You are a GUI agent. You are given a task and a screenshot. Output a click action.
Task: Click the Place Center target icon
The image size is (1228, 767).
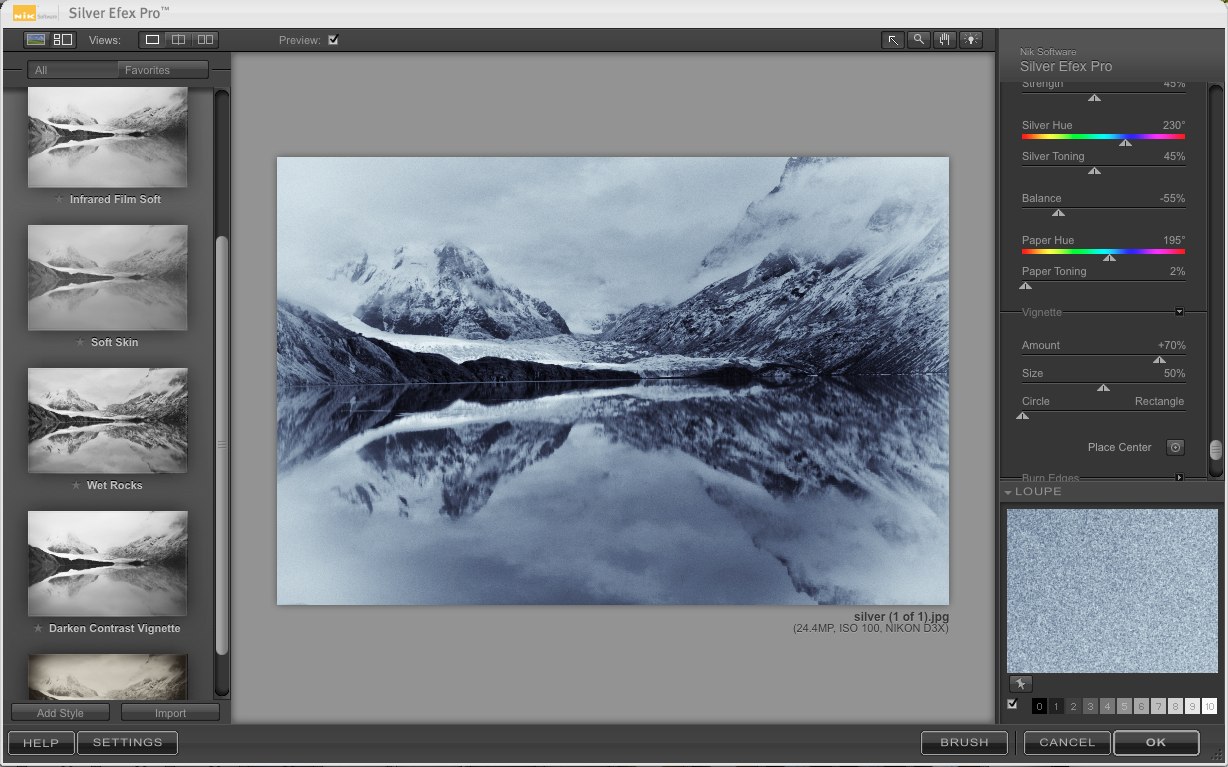click(1176, 447)
